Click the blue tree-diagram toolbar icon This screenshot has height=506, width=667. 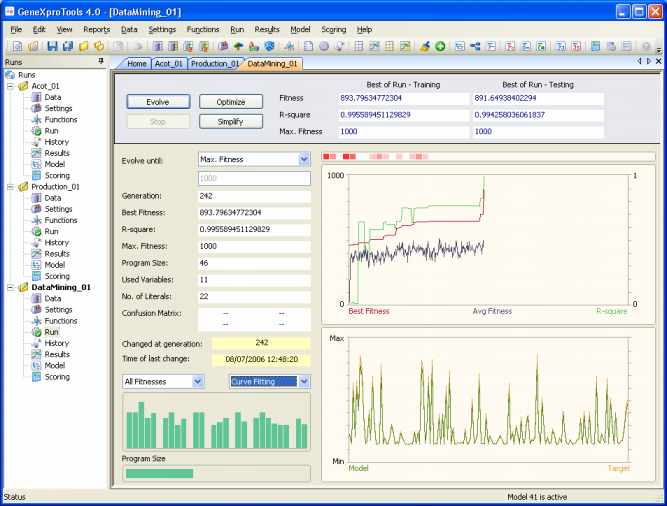point(475,46)
